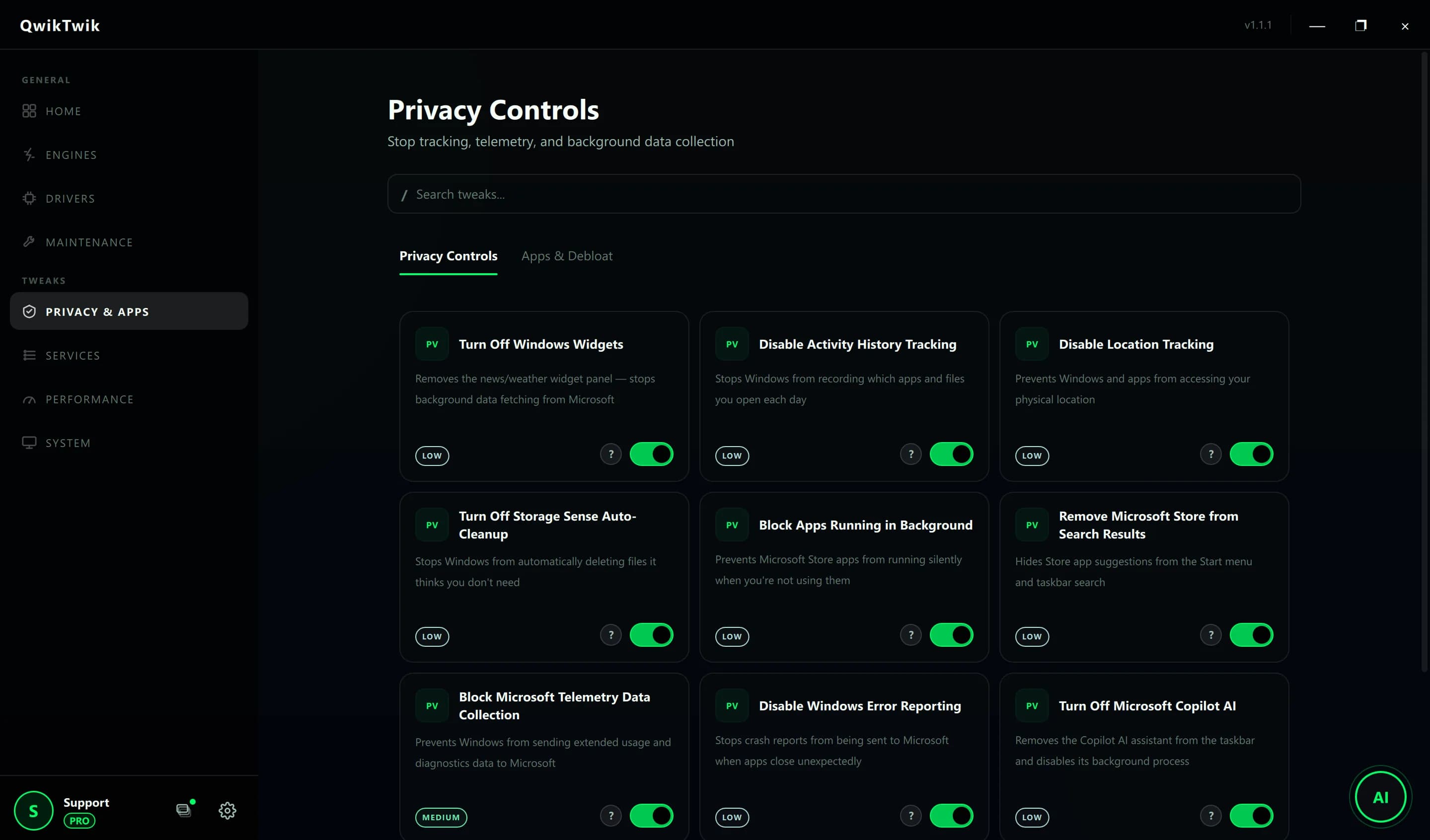Open the Services tweaks page
This screenshot has width=1430, height=840.
(129, 355)
